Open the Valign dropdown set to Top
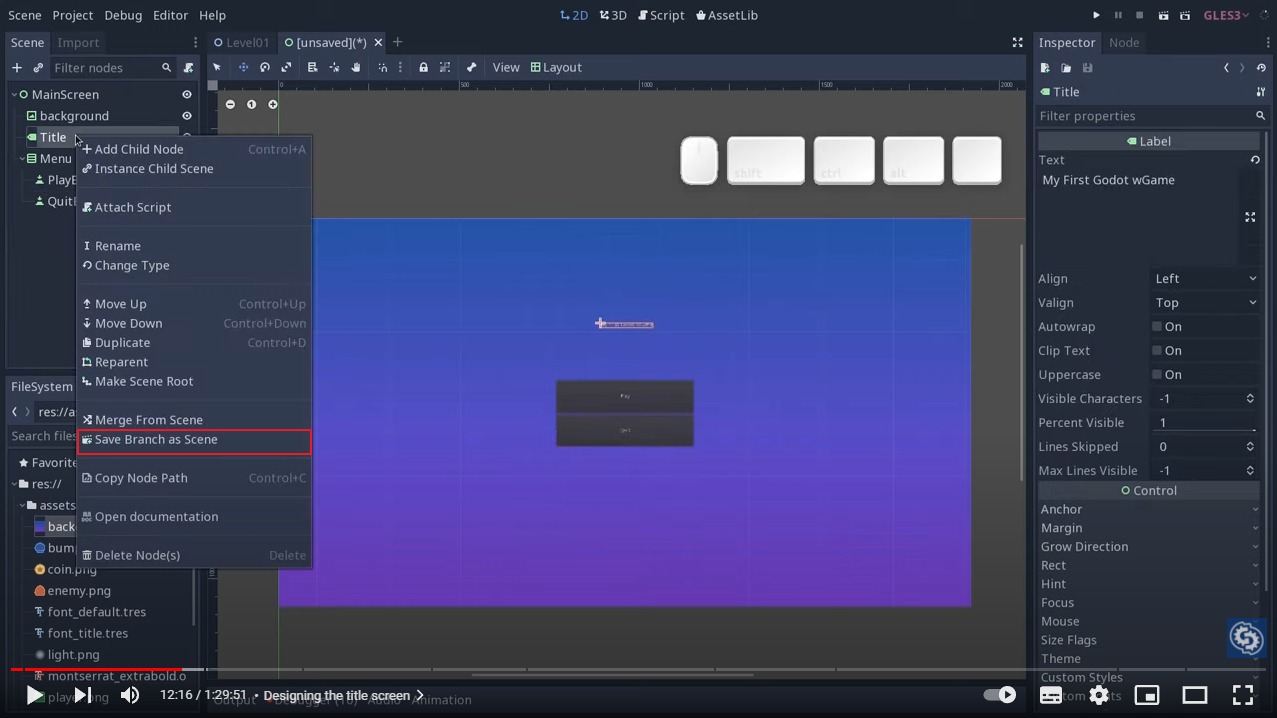The height and width of the screenshot is (718, 1277). click(1205, 303)
